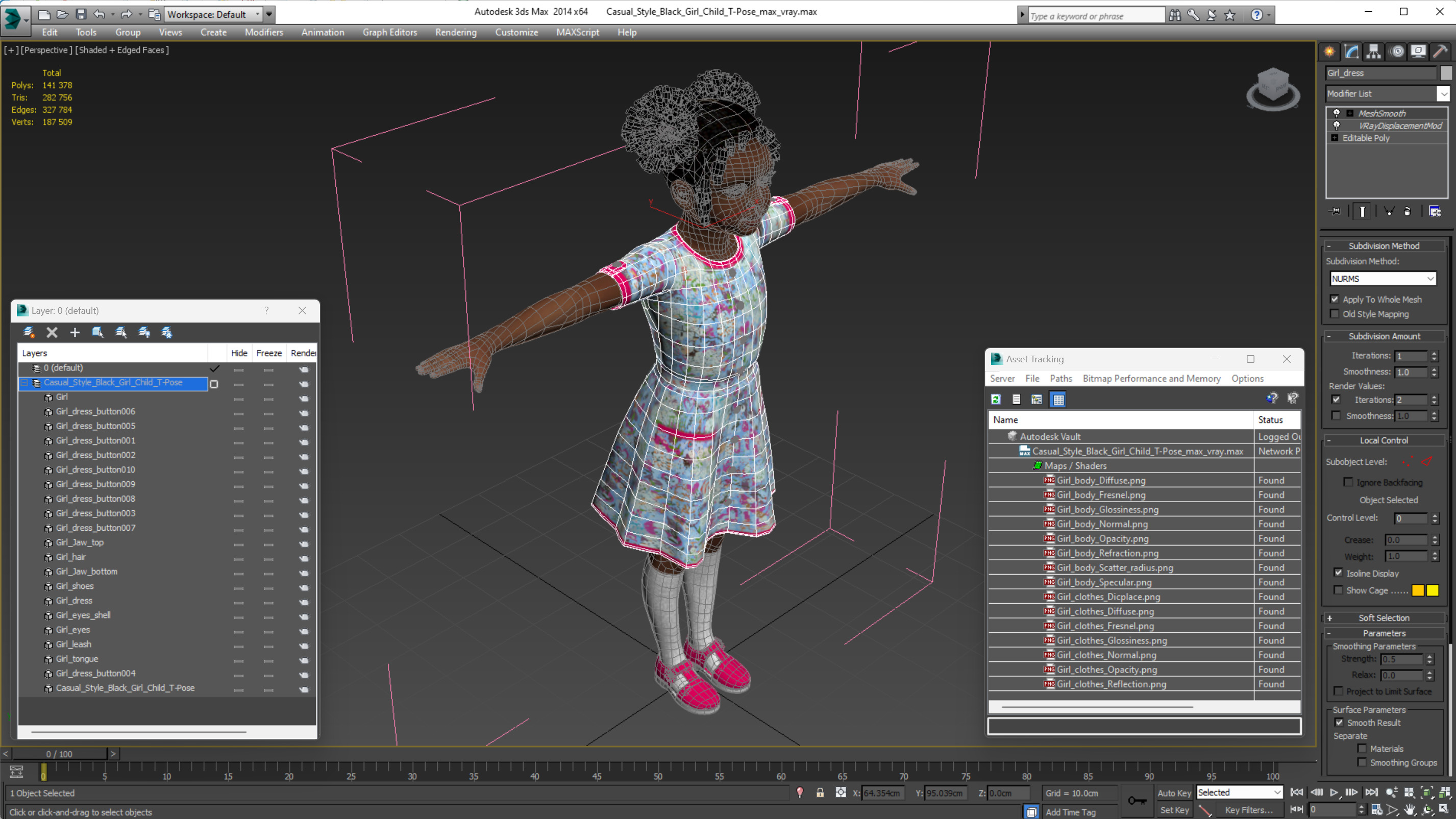Open Bitmap Performance and Memory menu
Viewport: 1456px width, 819px height.
(1151, 379)
